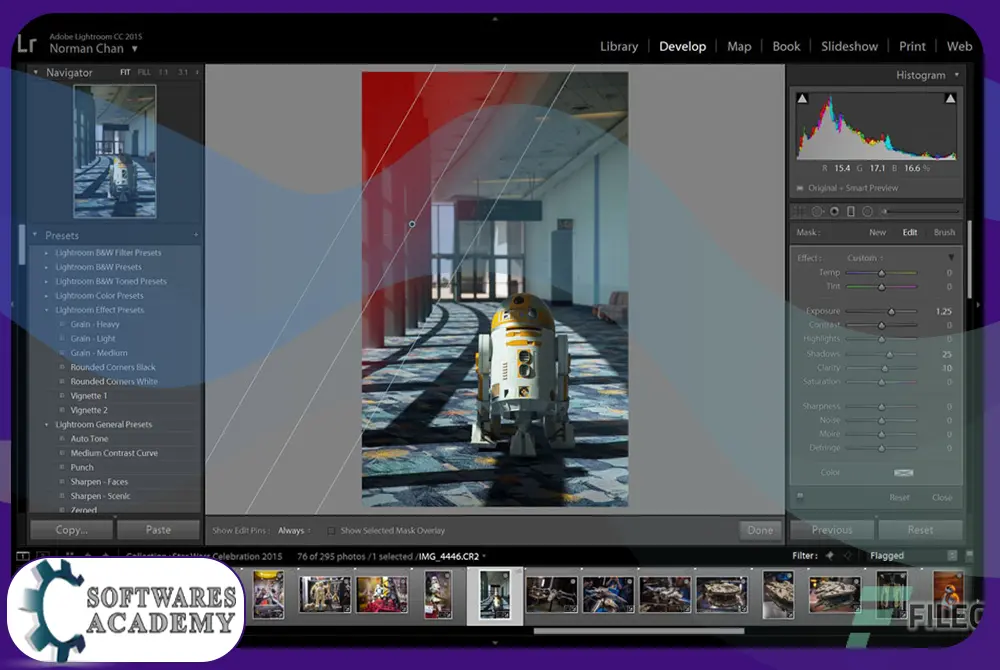1000x670 pixels.
Task: Collapse Lightroom Effect Presets folder
Action: [x=46, y=310]
